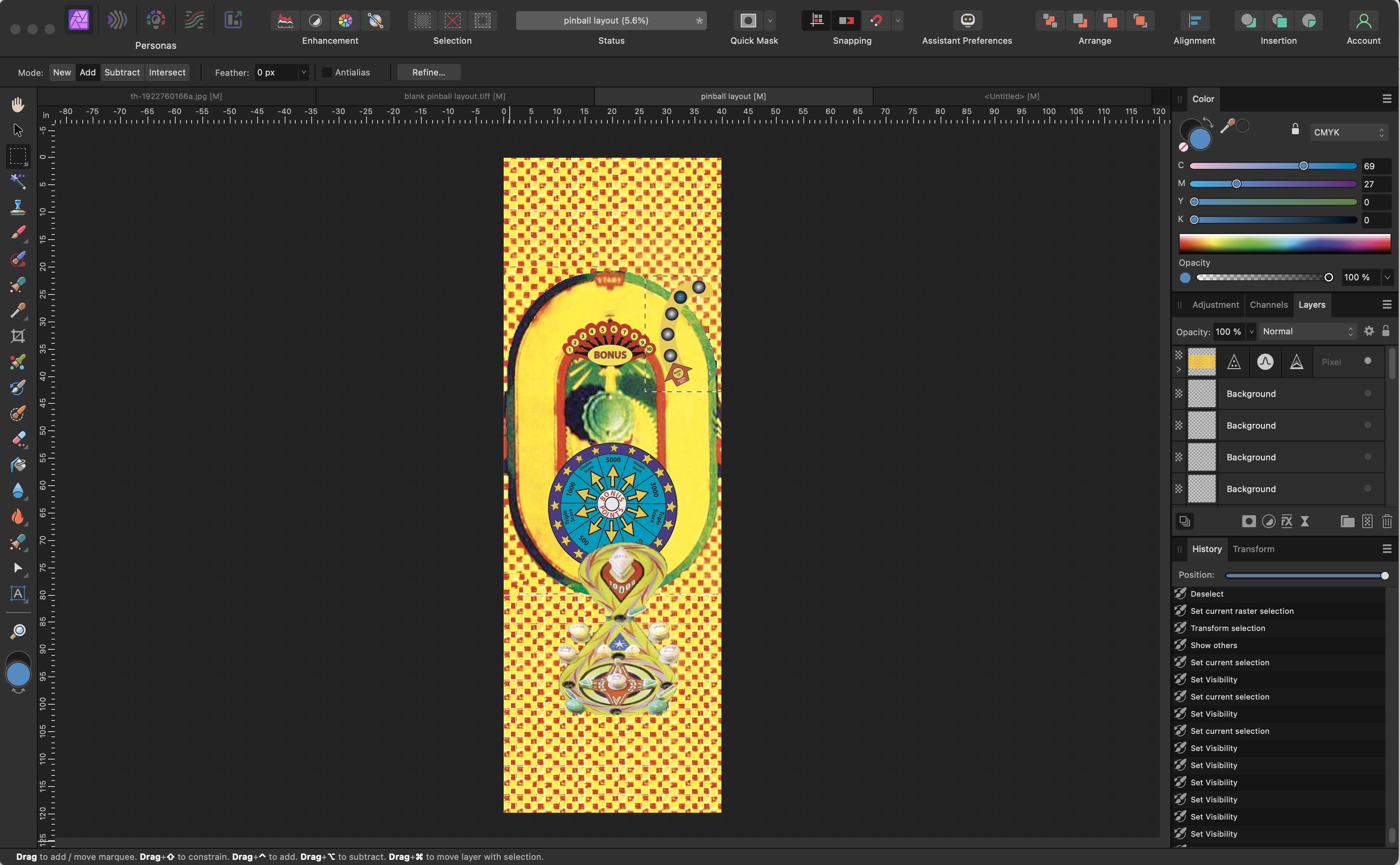Expand the Feather value dropdown
This screenshot has width=1400, height=865.
[x=304, y=73]
